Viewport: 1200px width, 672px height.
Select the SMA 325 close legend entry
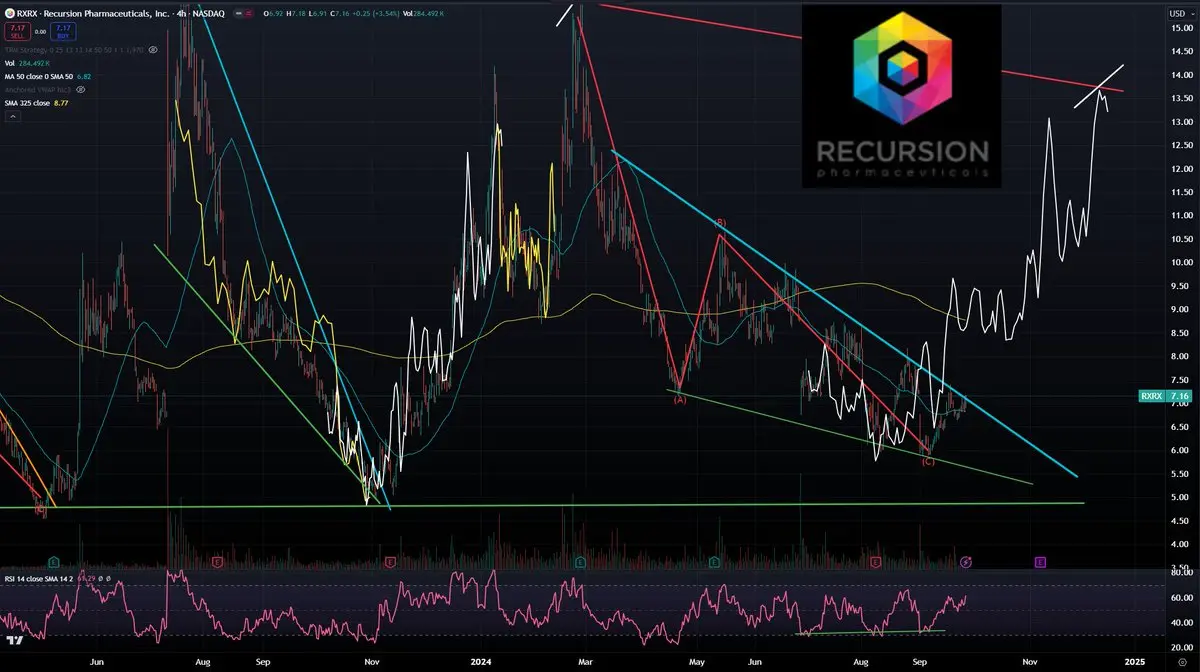coord(36,103)
